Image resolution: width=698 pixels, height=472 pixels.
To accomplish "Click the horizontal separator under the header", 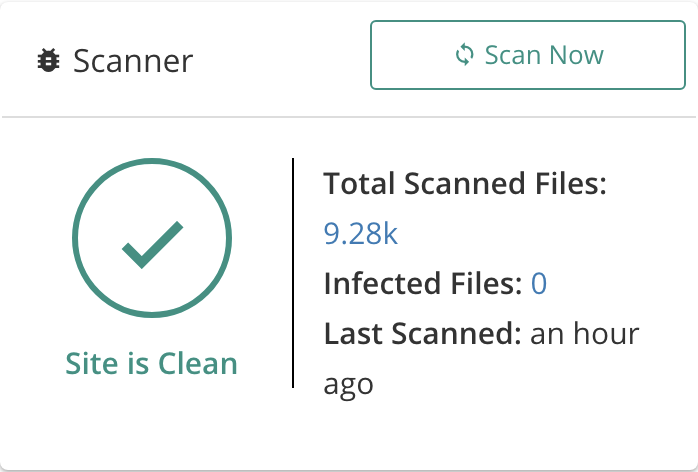I will point(349,117).
